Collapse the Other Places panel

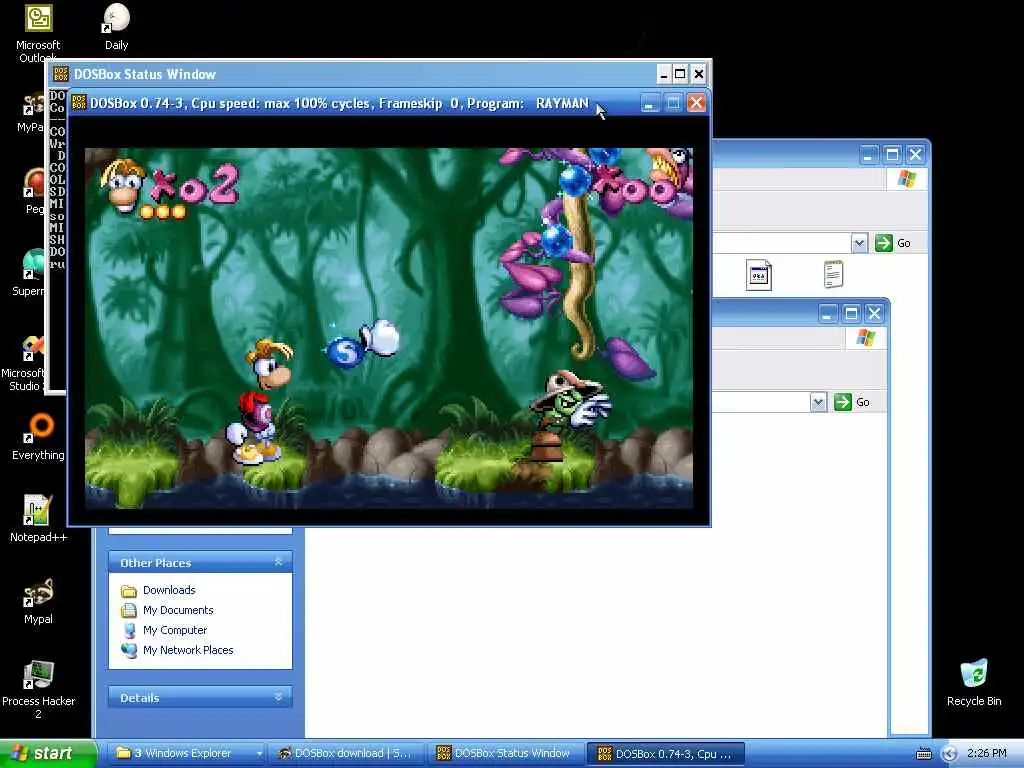(x=278, y=562)
